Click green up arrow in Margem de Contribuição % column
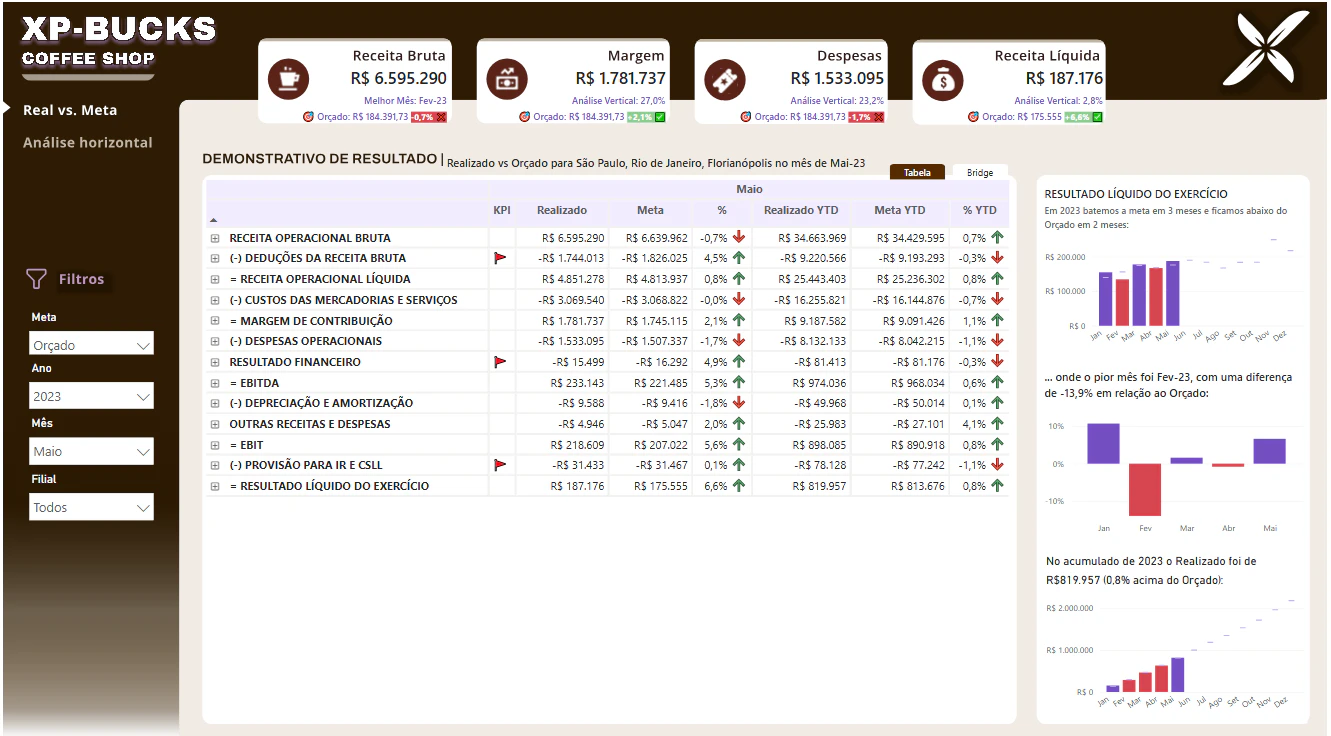Image resolution: width=1331 pixels, height=736 pixels. [x=738, y=321]
